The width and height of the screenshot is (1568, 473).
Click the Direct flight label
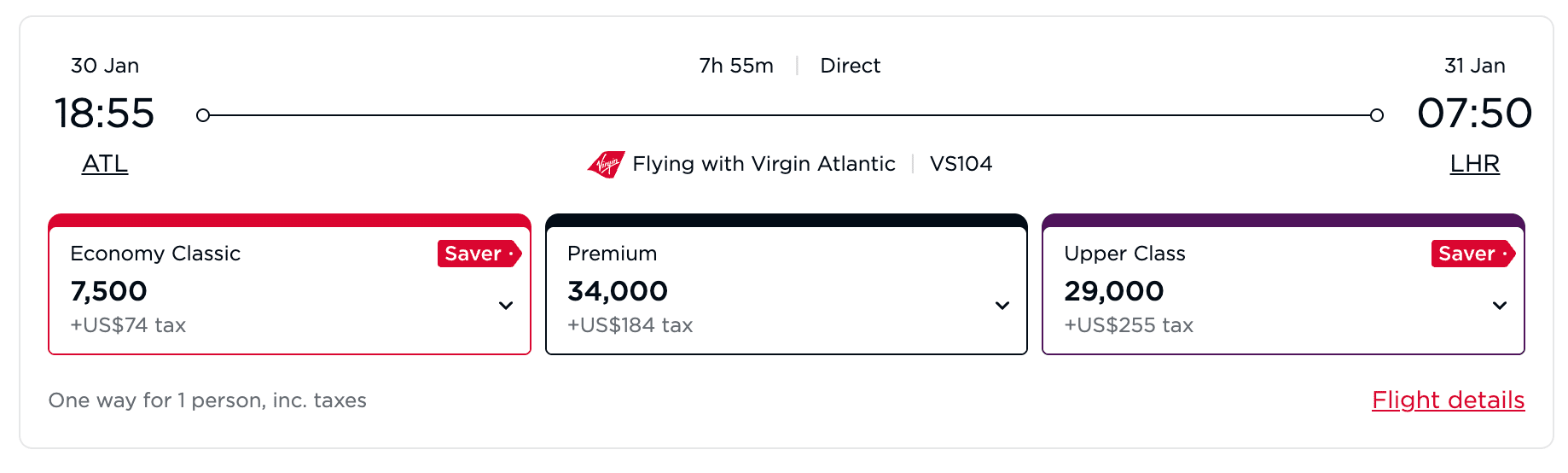click(851, 66)
